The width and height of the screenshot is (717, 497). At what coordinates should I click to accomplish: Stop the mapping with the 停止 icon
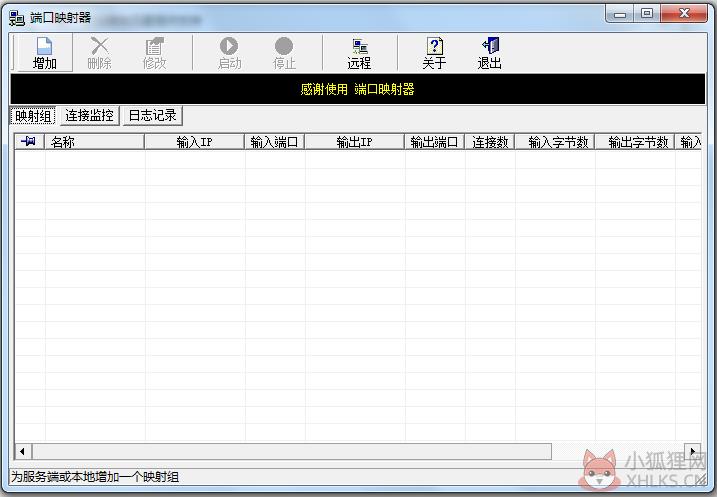click(284, 53)
